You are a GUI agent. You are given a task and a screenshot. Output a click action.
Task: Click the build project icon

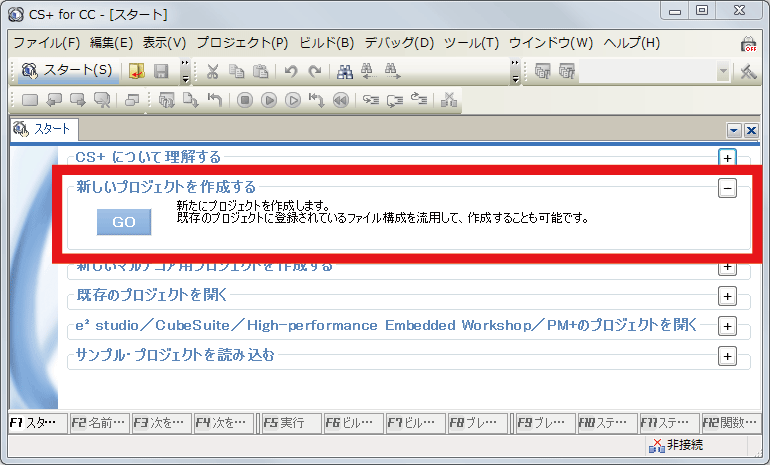click(543, 72)
